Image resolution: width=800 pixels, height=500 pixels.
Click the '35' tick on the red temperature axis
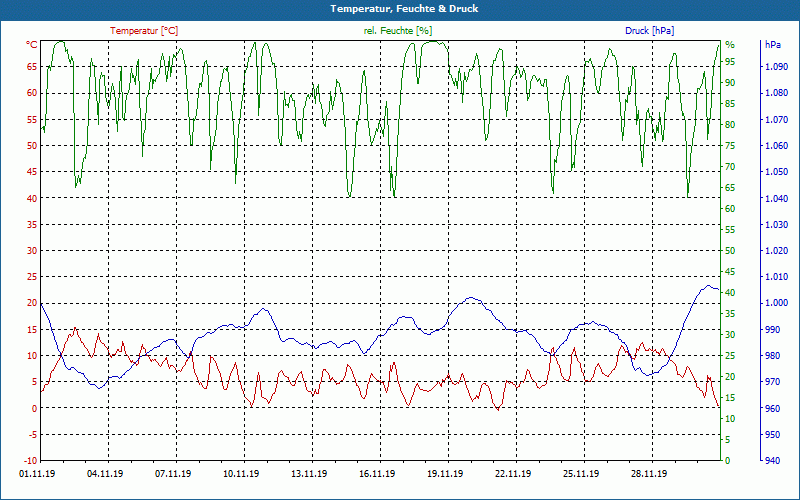click(32, 224)
